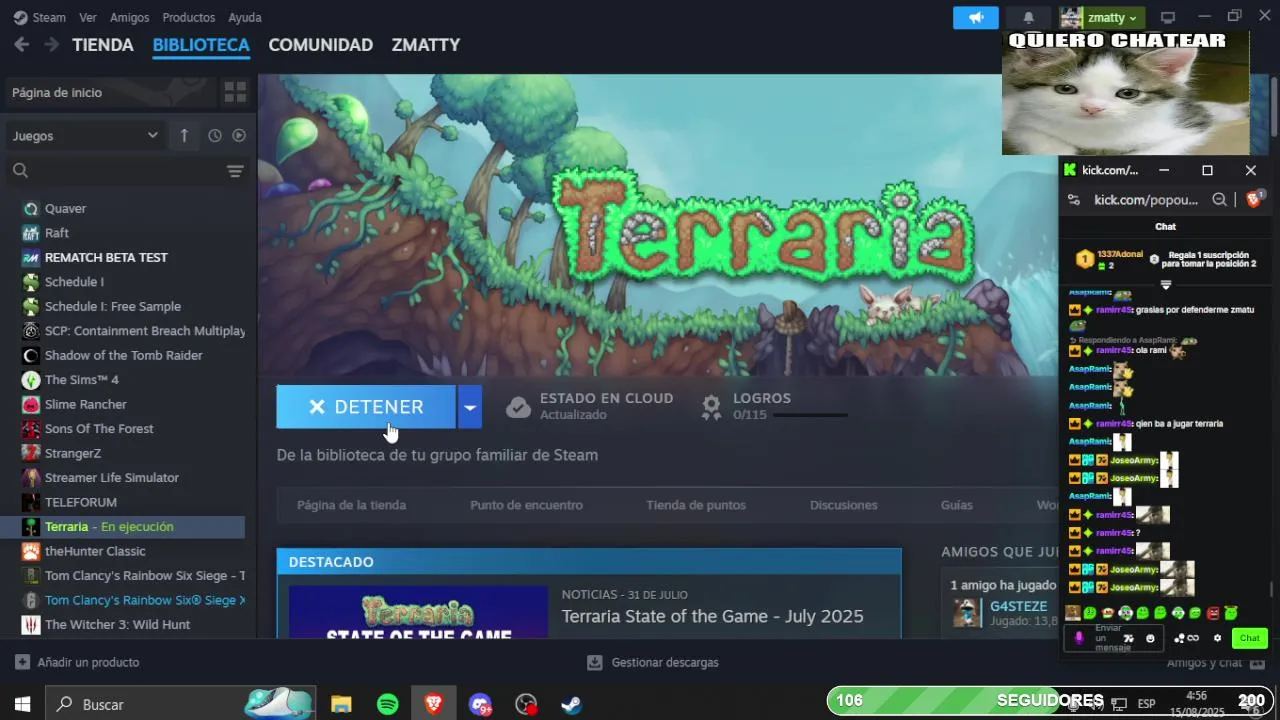Open the Productos menu

(x=189, y=17)
